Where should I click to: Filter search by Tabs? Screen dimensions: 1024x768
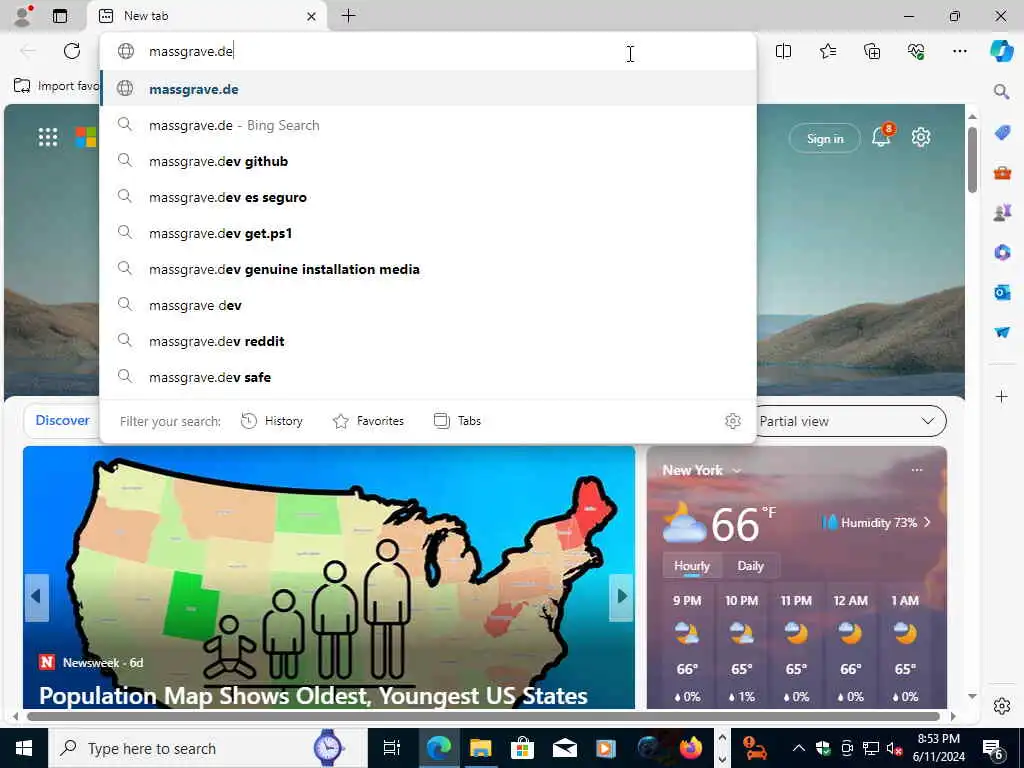tap(457, 421)
